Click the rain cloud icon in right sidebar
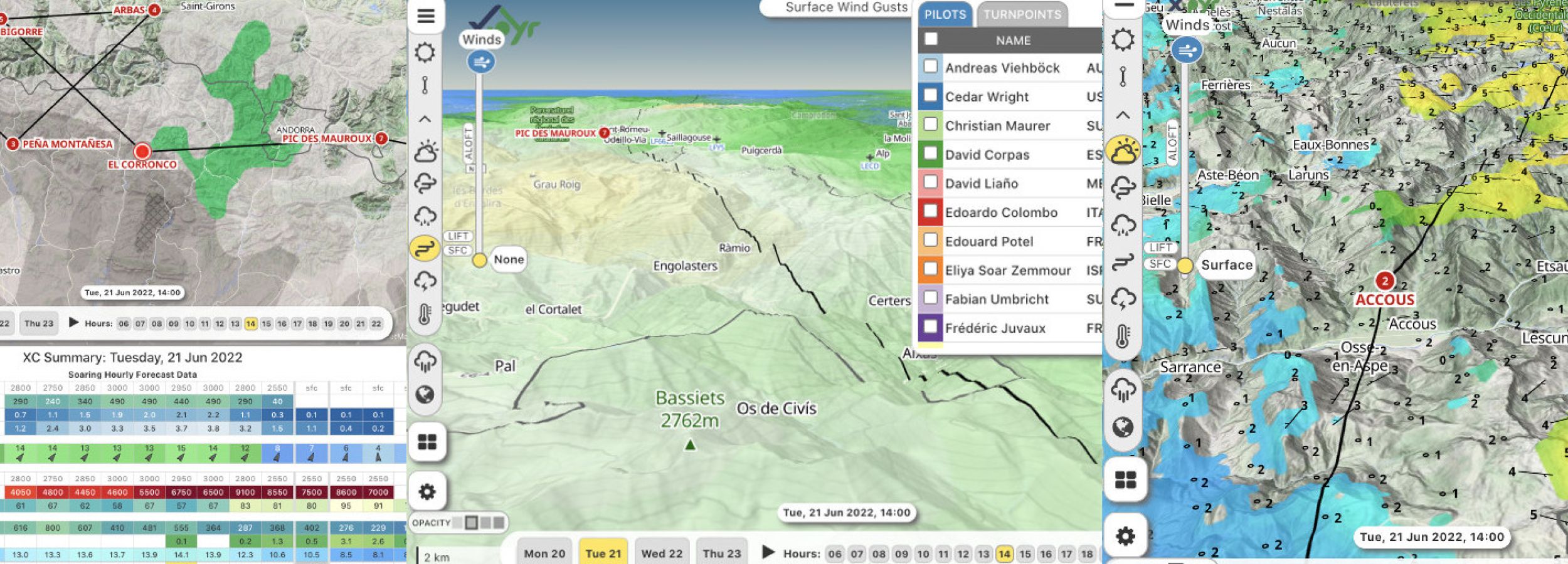This screenshot has height=564, width=1568. (1123, 224)
